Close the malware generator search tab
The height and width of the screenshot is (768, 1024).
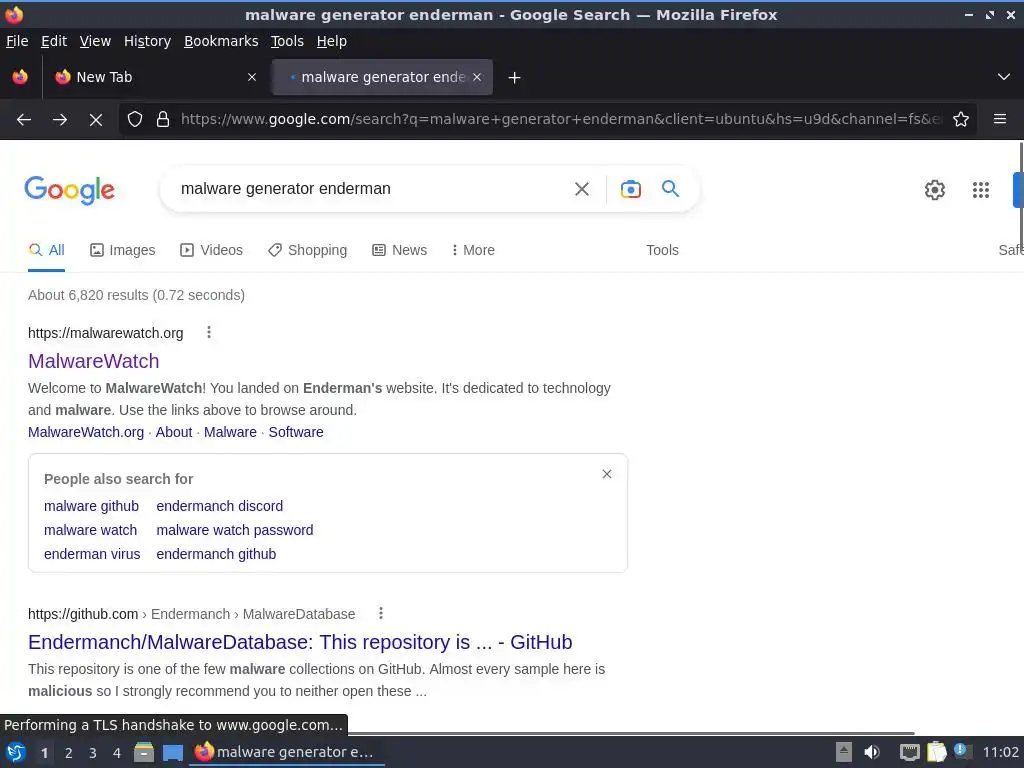(x=477, y=77)
